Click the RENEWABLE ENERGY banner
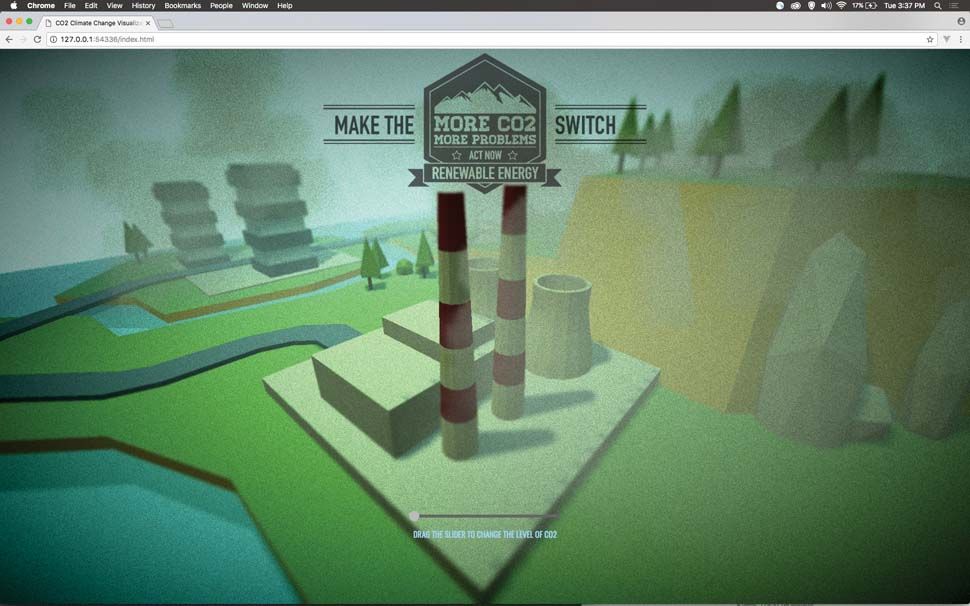The image size is (970, 606). [486, 173]
